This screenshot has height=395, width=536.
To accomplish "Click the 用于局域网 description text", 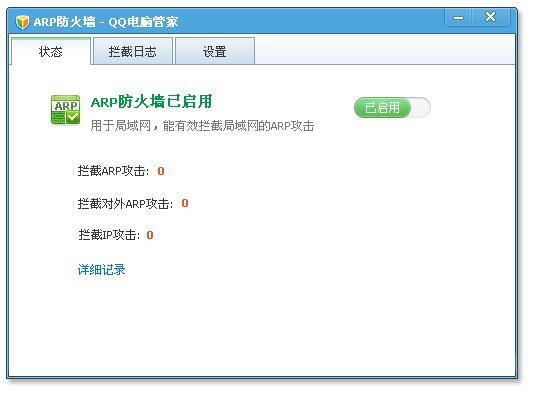I will pyautogui.click(x=202, y=125).
